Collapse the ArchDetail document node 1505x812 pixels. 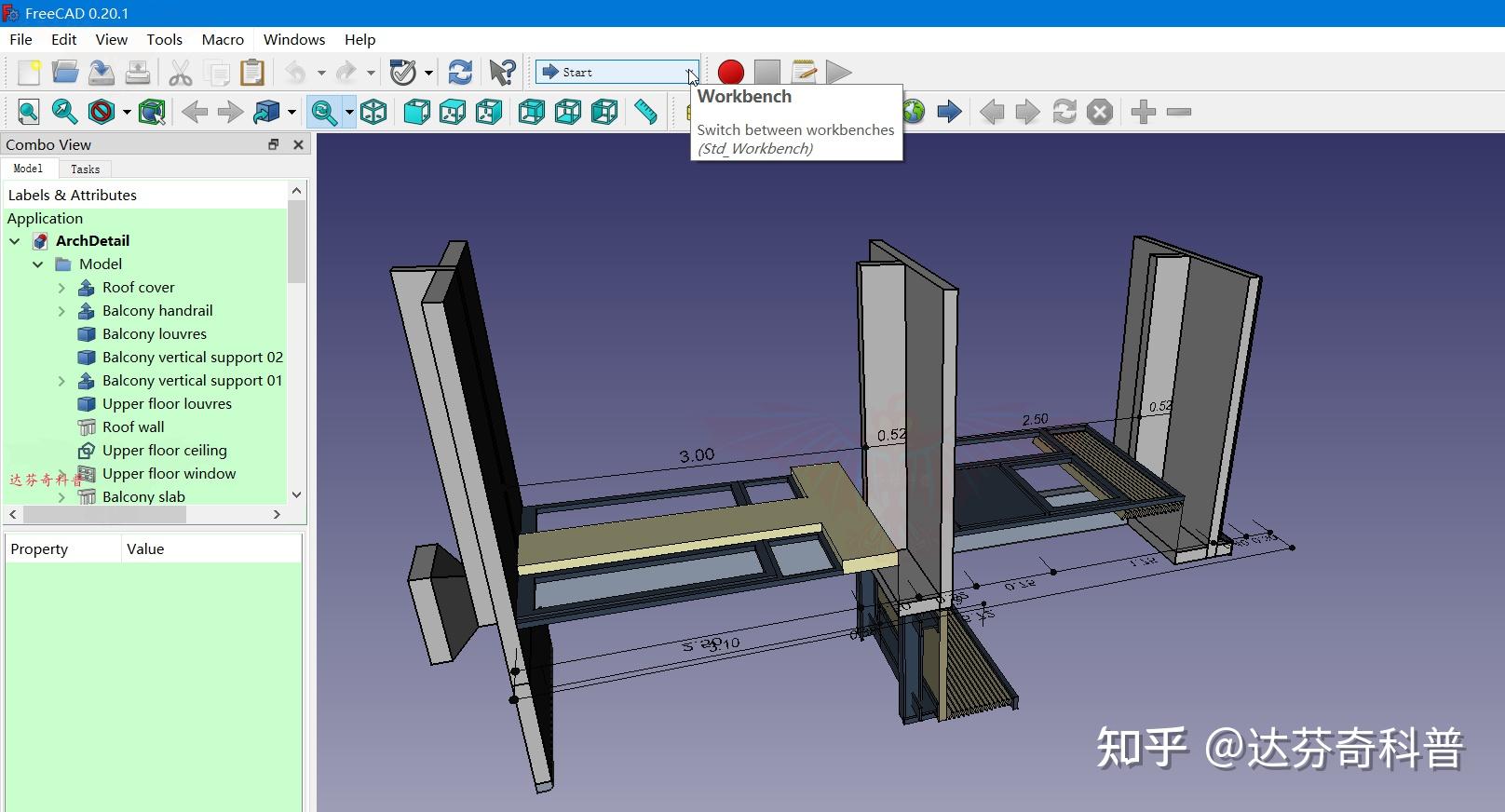tap(15, 241)
